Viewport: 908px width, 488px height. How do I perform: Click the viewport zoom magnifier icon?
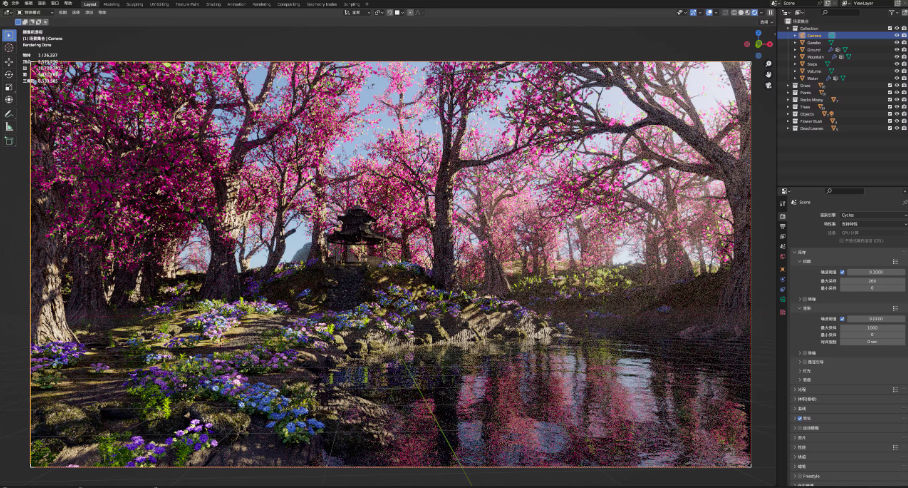(x=767, y=62)
